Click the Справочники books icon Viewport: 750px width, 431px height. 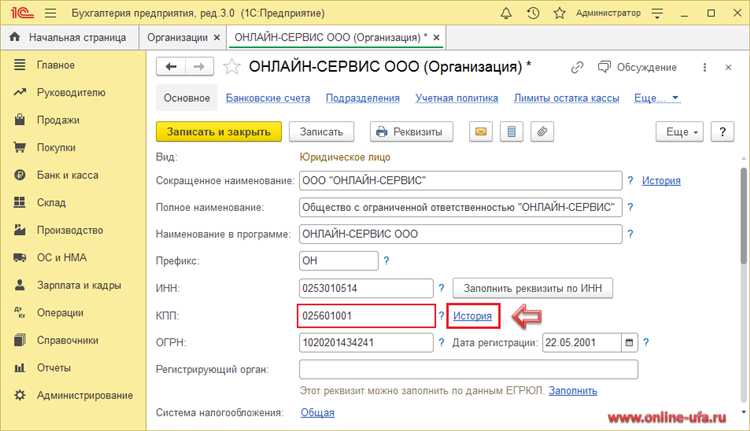(x=20, y=340)
